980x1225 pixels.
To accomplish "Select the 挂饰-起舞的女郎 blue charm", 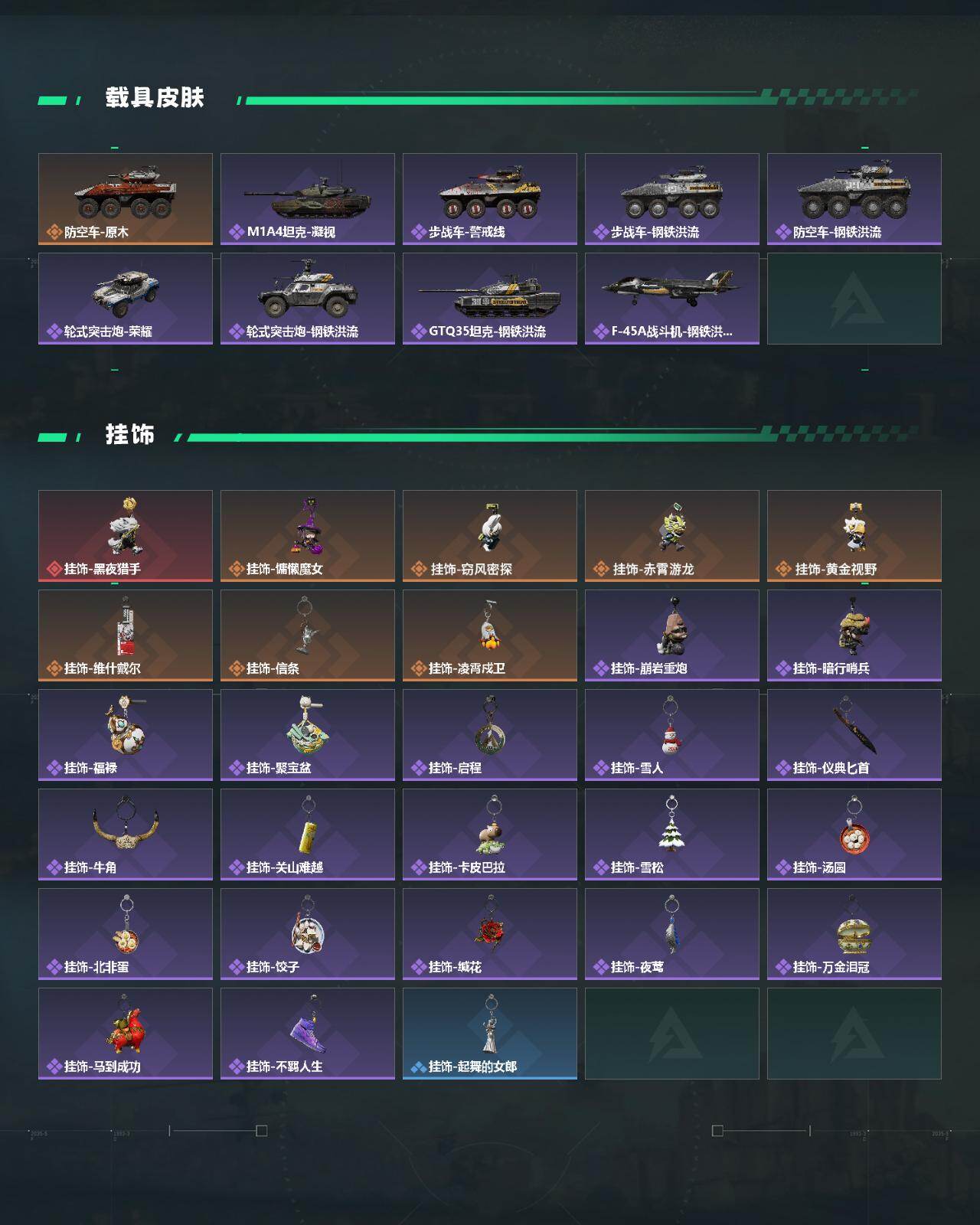I will (490, 1034).
